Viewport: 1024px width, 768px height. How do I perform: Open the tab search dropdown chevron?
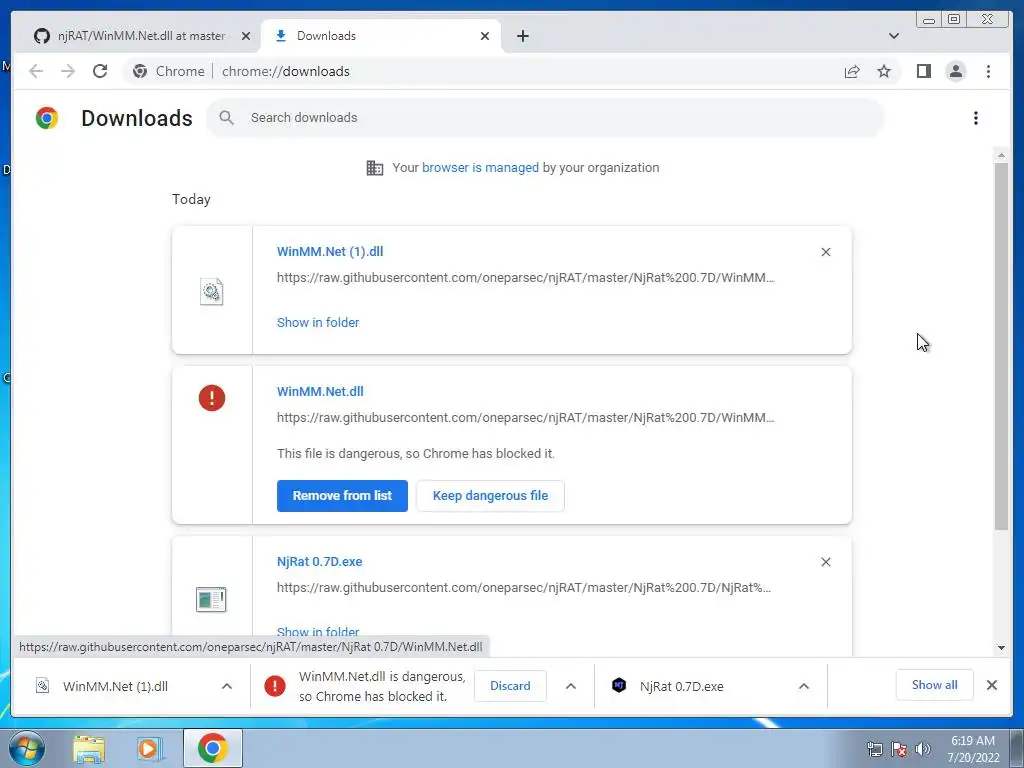coord(894,36)
